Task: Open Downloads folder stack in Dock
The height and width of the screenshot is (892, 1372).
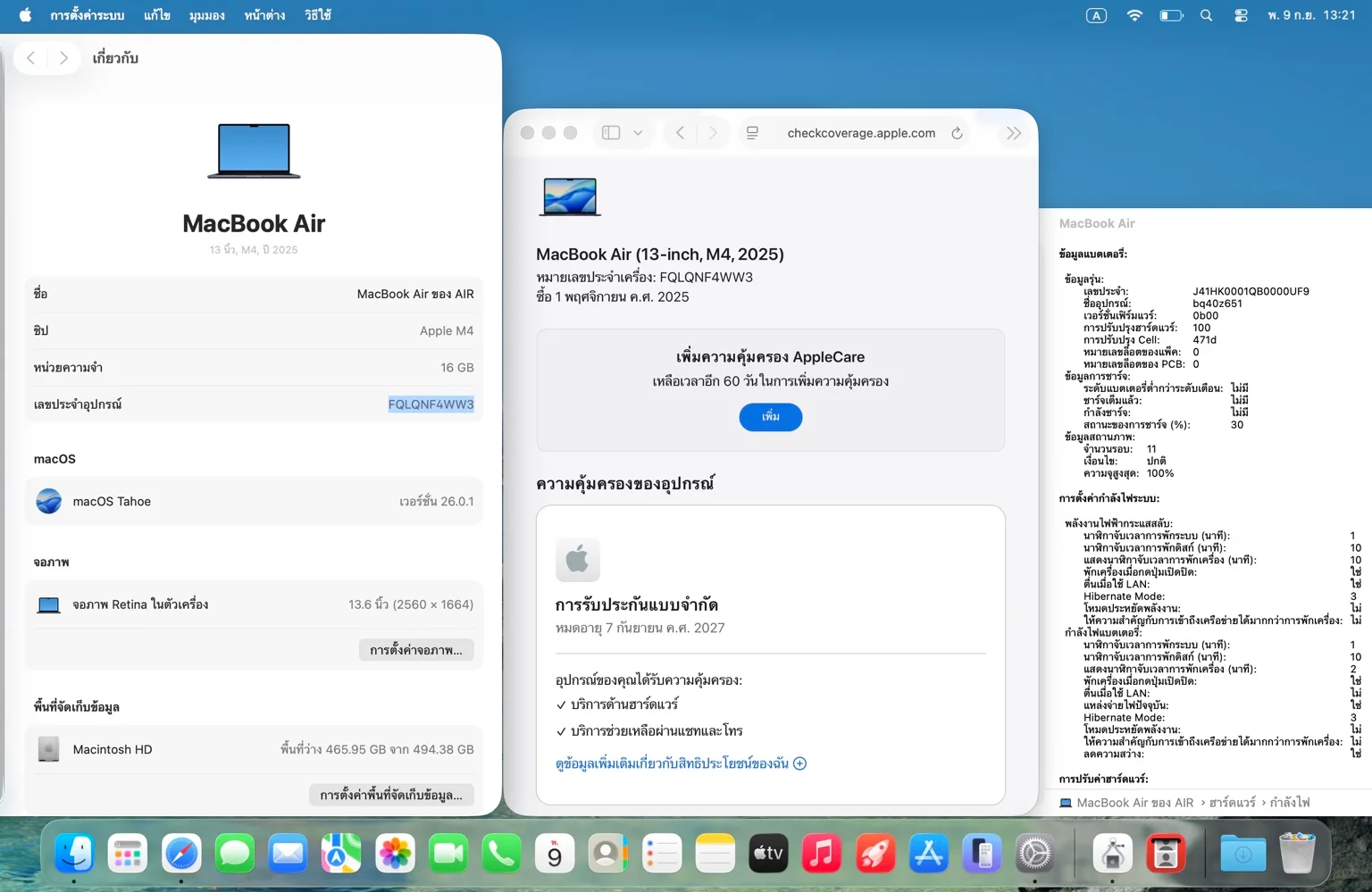Action: (1243, 854)
